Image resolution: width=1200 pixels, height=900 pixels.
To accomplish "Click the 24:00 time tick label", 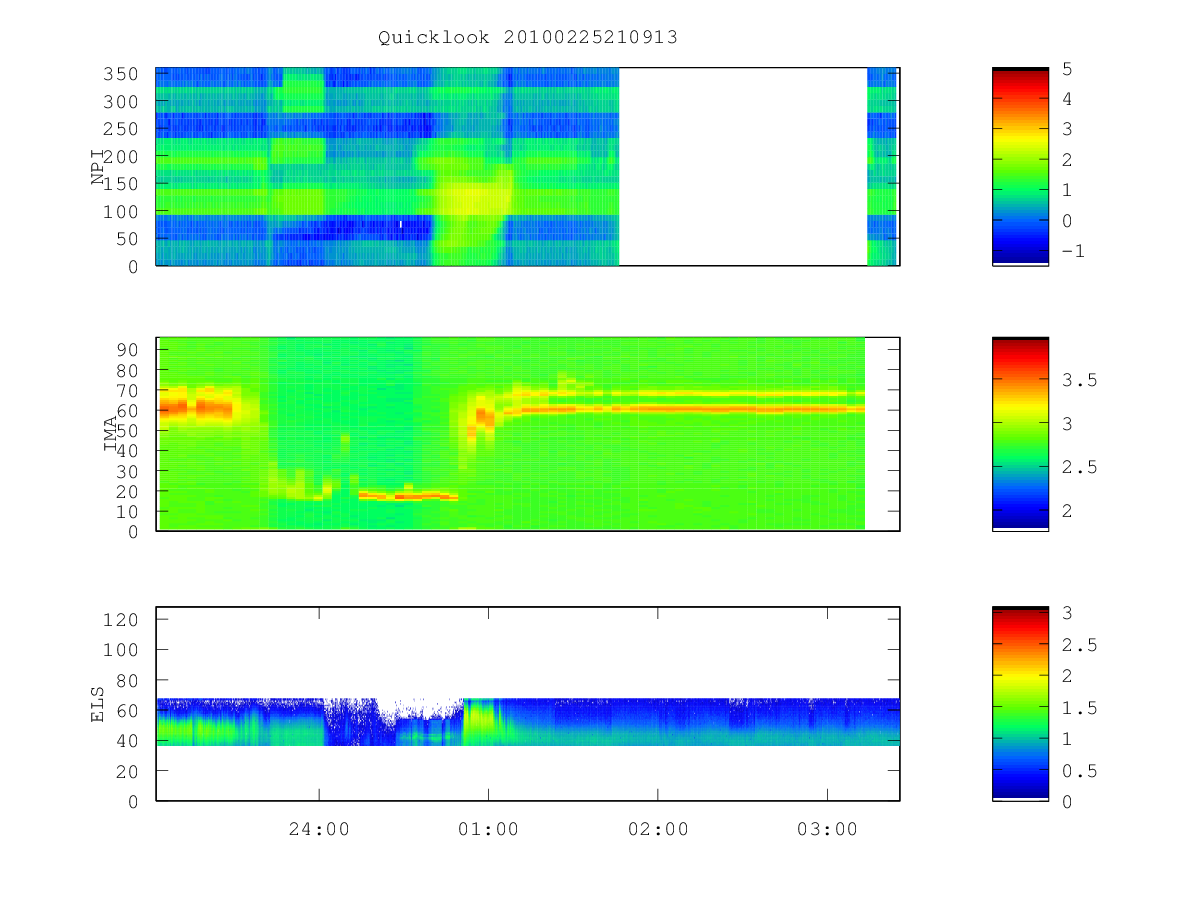I will pyautogui.click(x=319, y=829).
